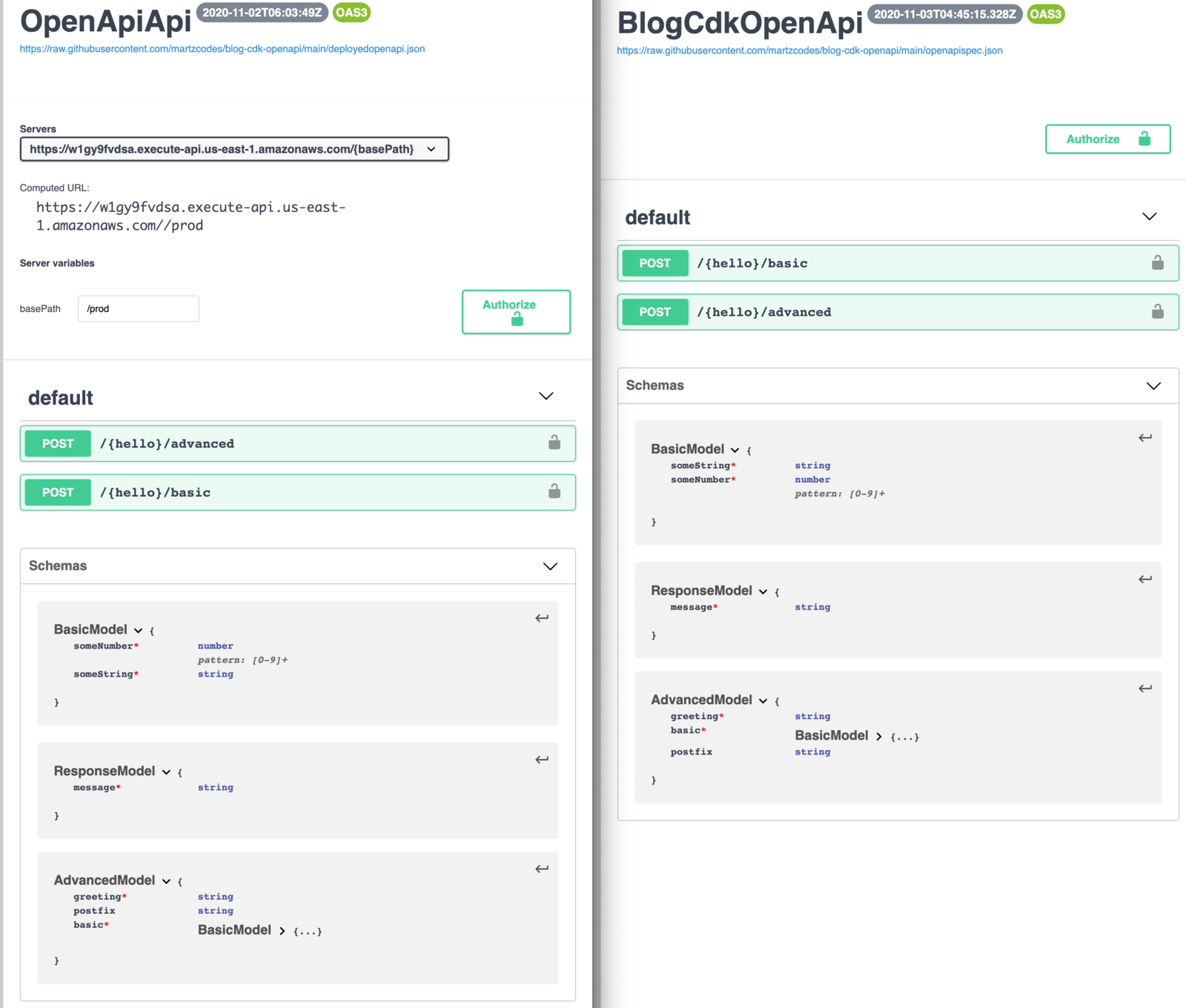Click the 'Servers' label

pos(38,129)
